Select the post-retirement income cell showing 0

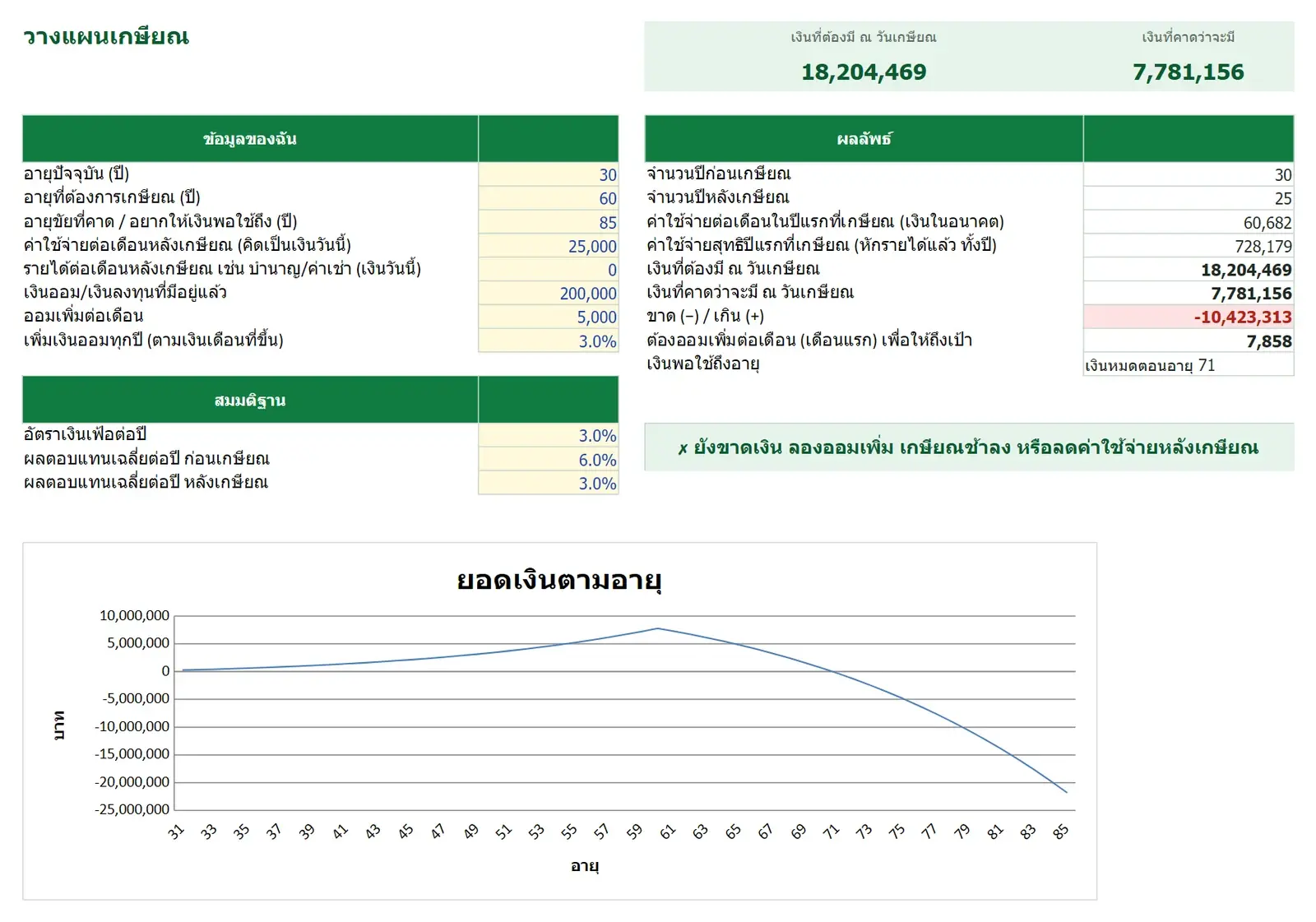coord(548,270)
